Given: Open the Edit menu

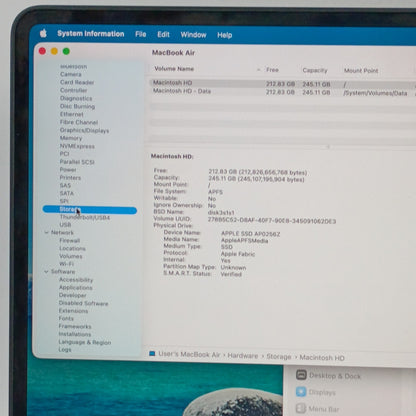Looking at the screenshot, I should click(x=163, y=34).
